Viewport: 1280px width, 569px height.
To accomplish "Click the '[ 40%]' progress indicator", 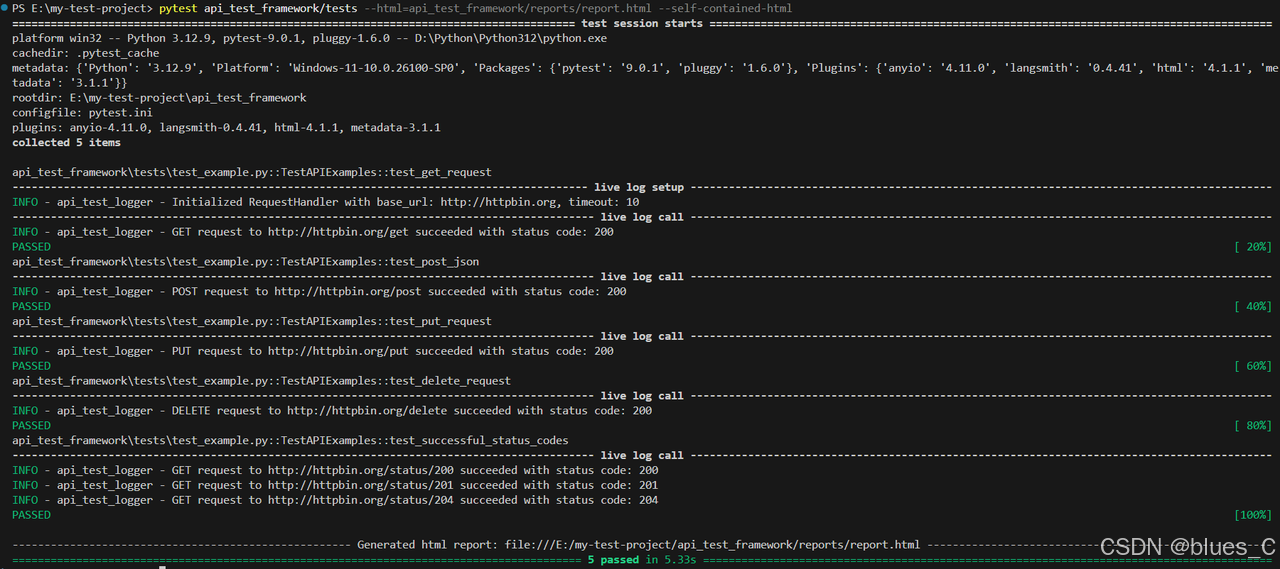I will coord(1253,306).
